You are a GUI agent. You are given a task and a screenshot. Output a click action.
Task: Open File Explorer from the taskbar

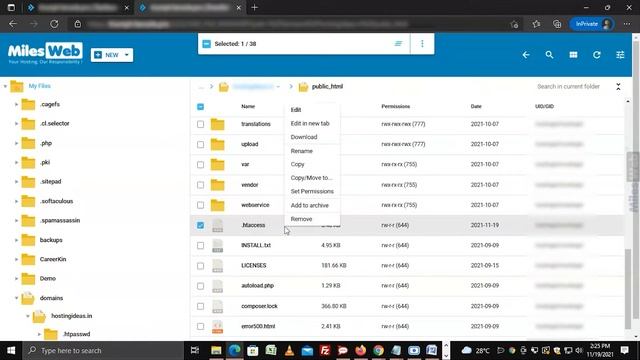(x=216, y=351)
